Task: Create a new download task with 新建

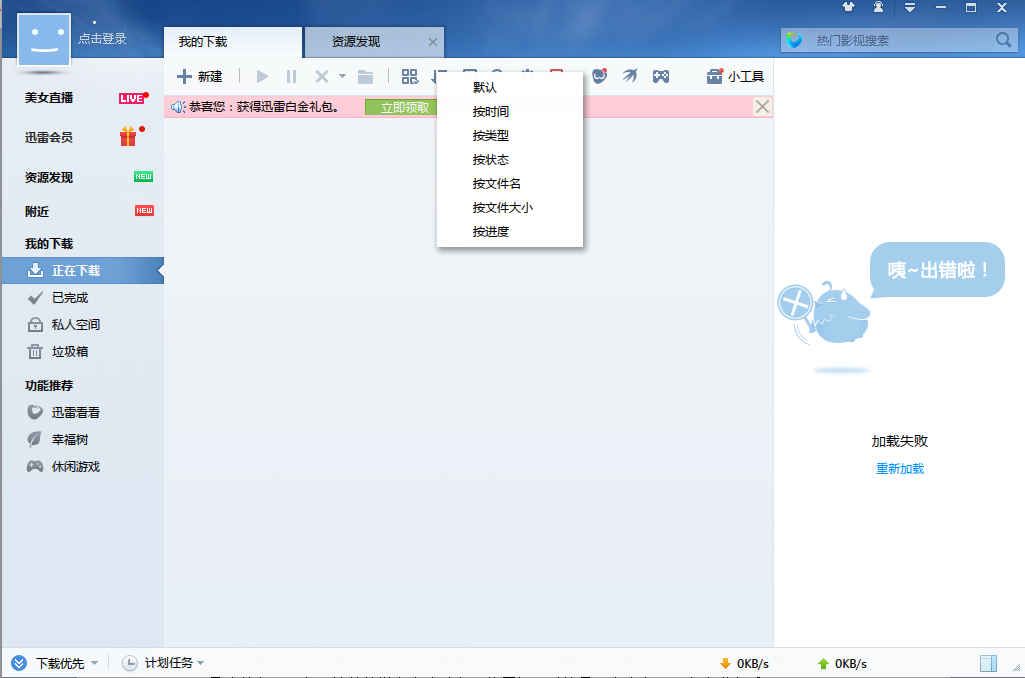Action: tap(199, 76)
